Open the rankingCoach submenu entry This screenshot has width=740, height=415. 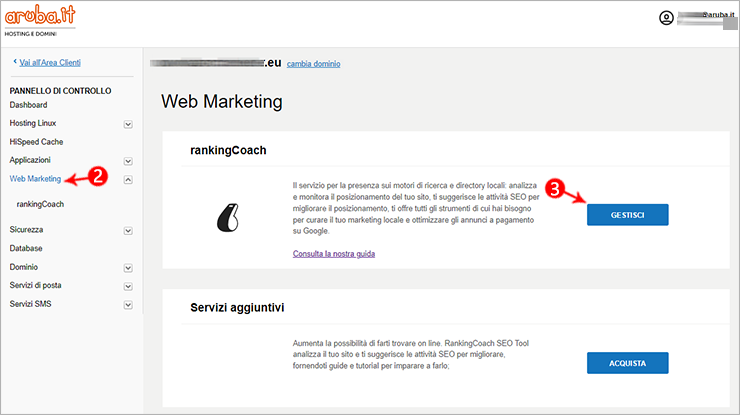(x=40, y=204)
